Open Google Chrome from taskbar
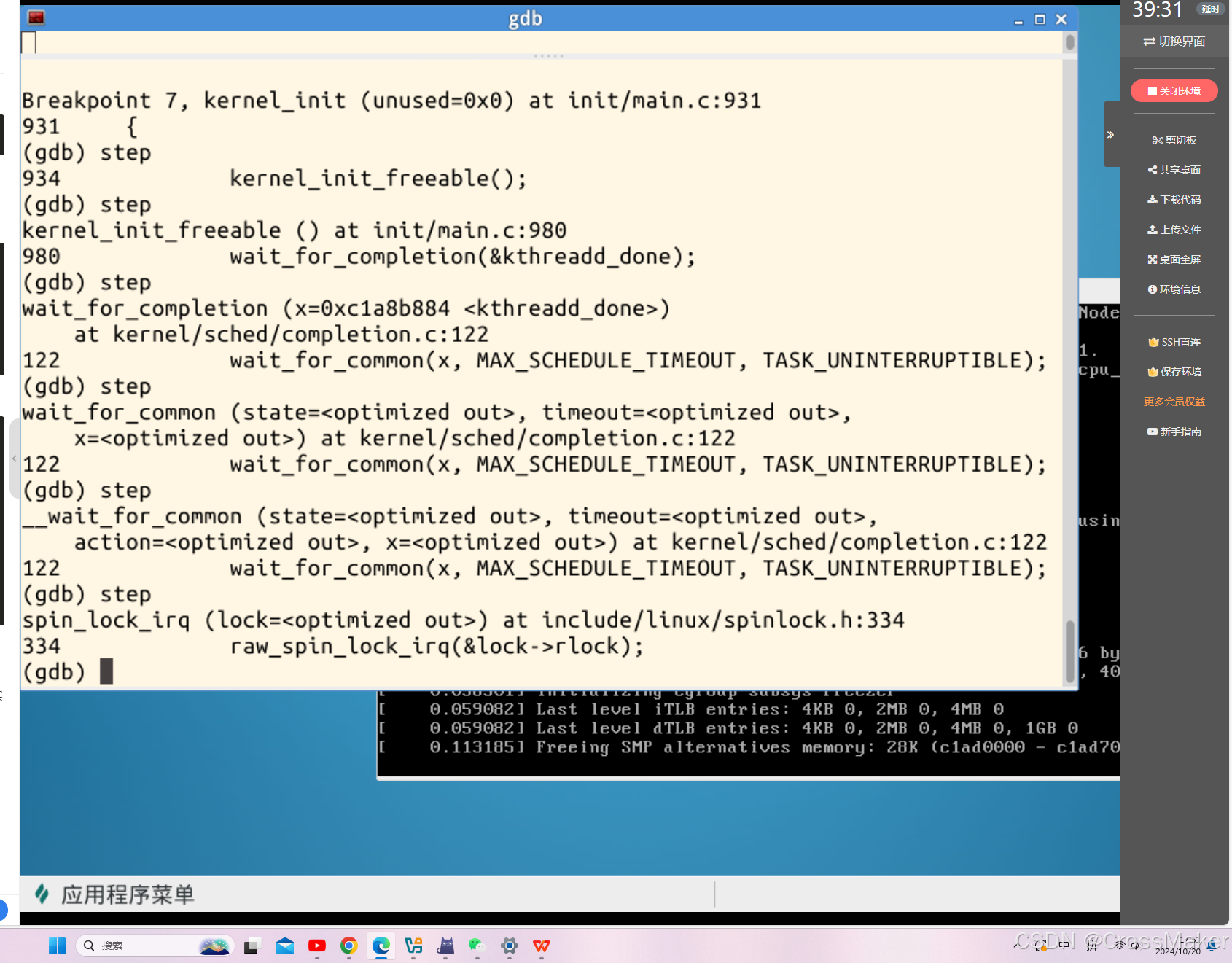 349,946
